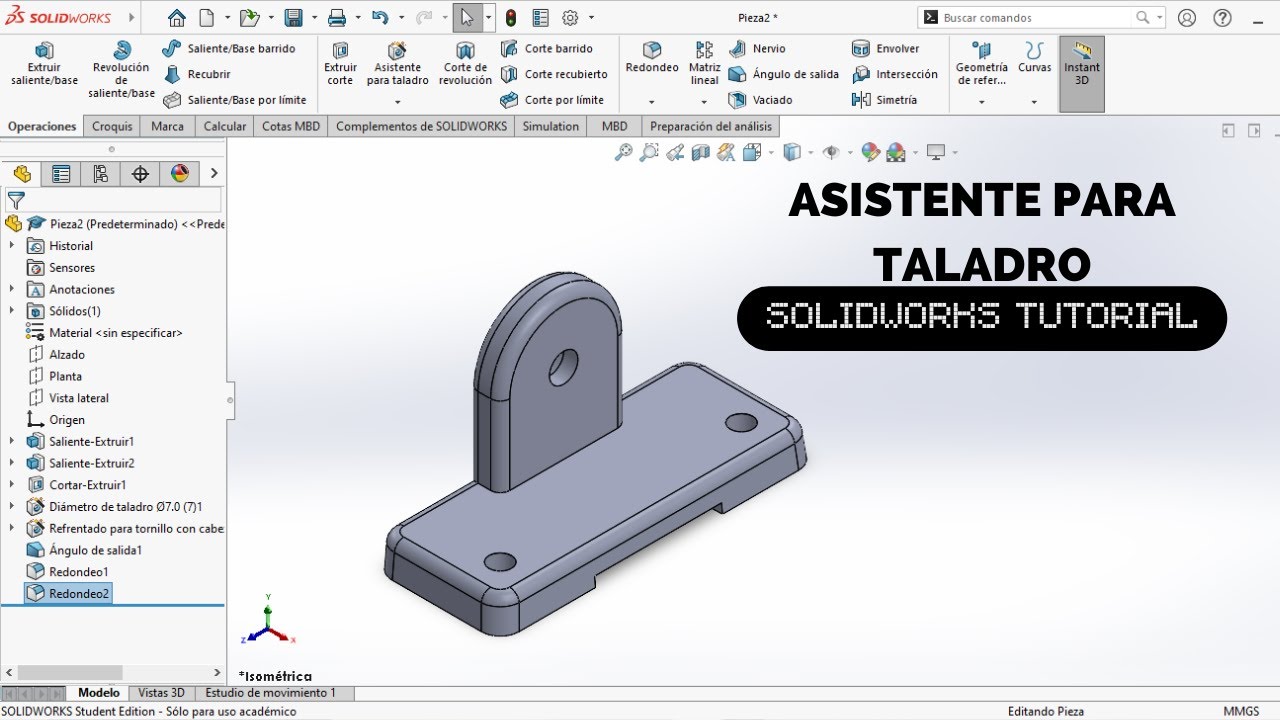Image resolution: width=1280 pixels, height=720 pixels.
Task: Click the Envolver tool
Action: tap(885, 48)
